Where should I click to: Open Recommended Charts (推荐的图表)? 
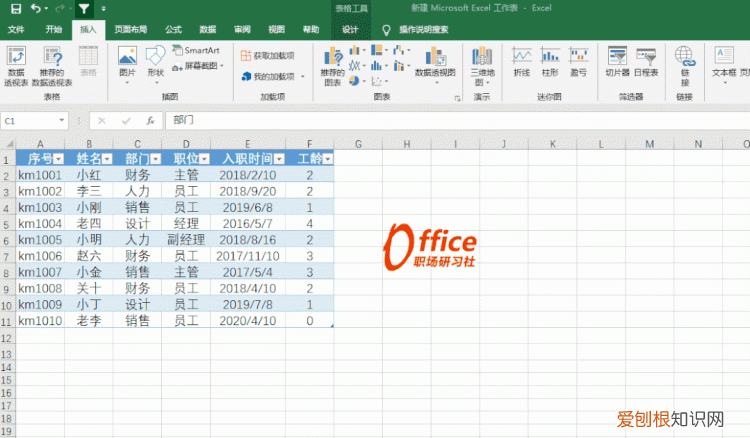coord(332,67)
